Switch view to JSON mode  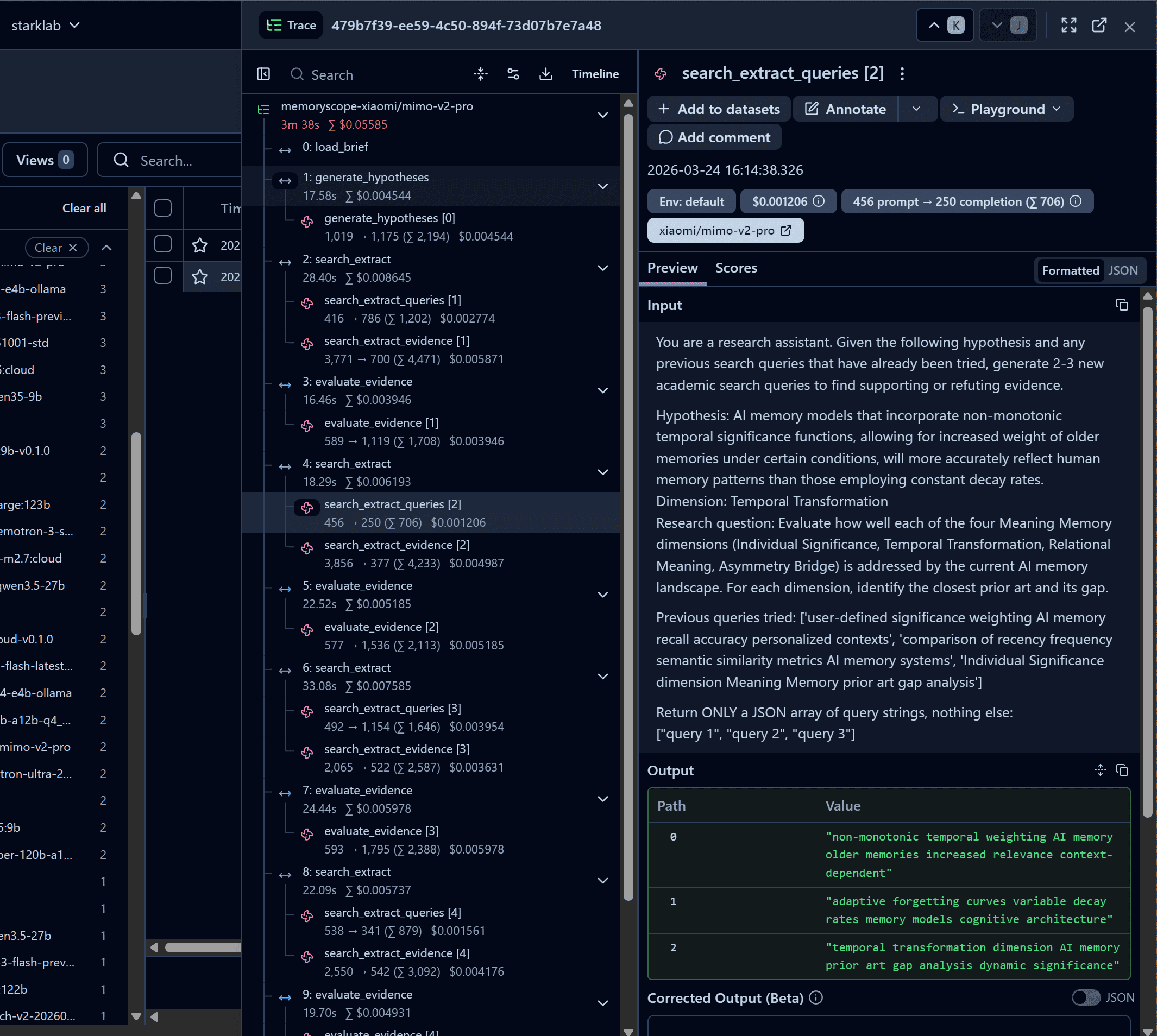pos(1122,270)
